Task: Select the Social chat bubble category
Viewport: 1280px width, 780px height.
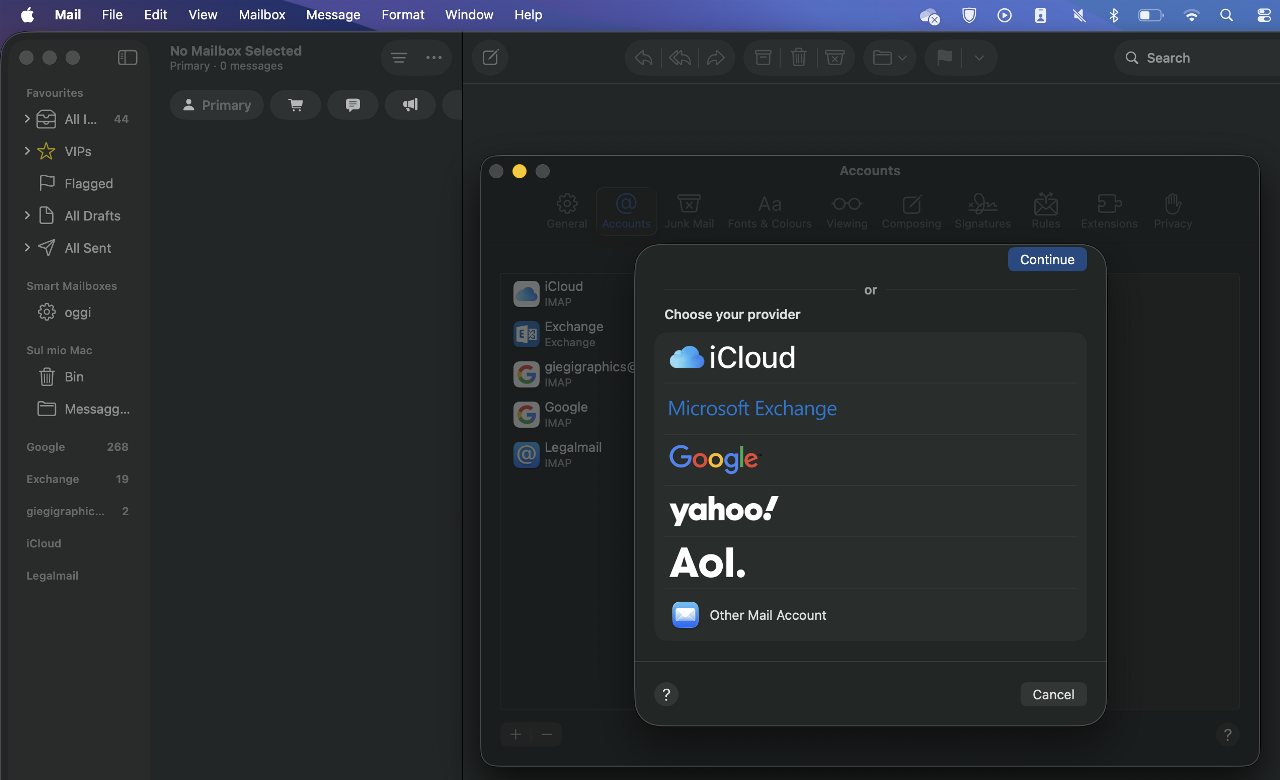Action: 352,105
